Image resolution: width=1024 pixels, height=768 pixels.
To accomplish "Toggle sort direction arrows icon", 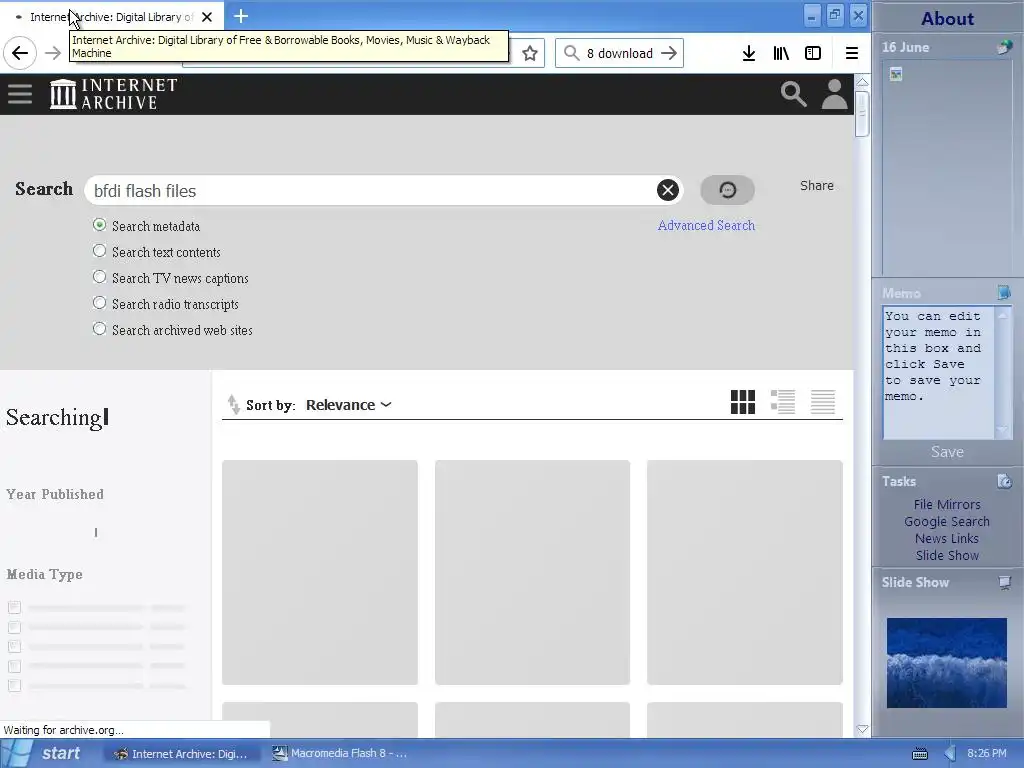I will pyautogui.click(x=233, y=405).
